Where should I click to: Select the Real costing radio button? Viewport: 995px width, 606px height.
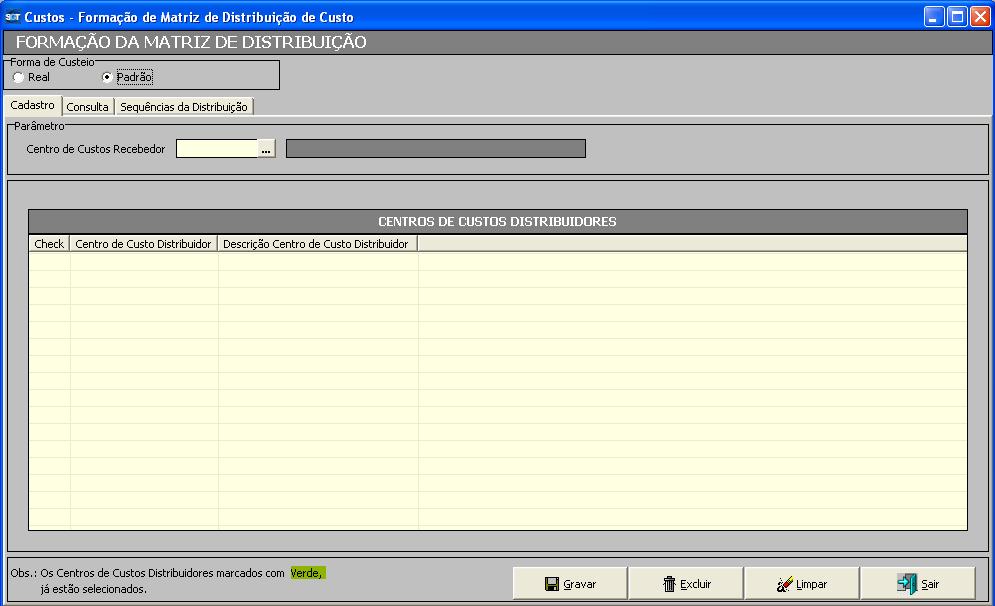coord(18,77)
